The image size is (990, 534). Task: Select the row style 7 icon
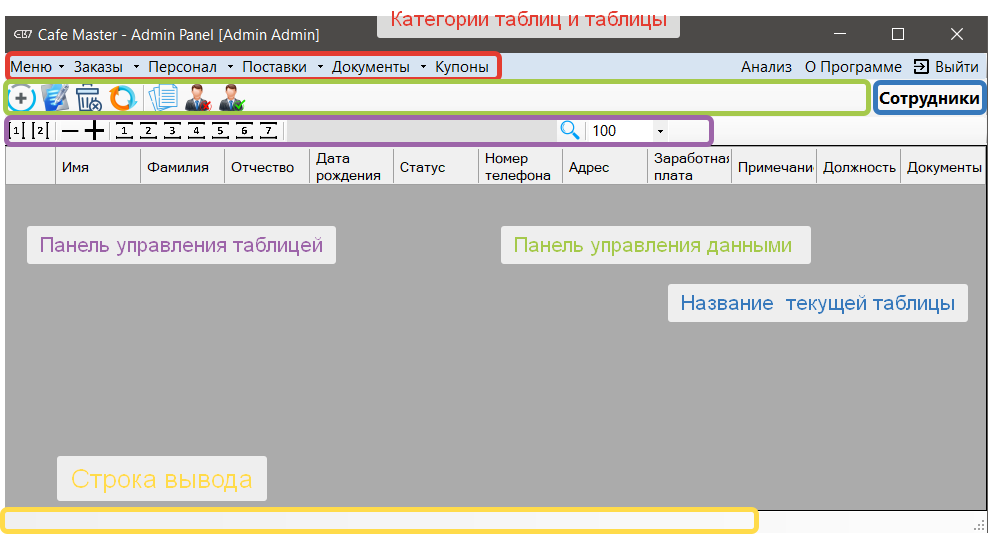(x=268, y=131)
